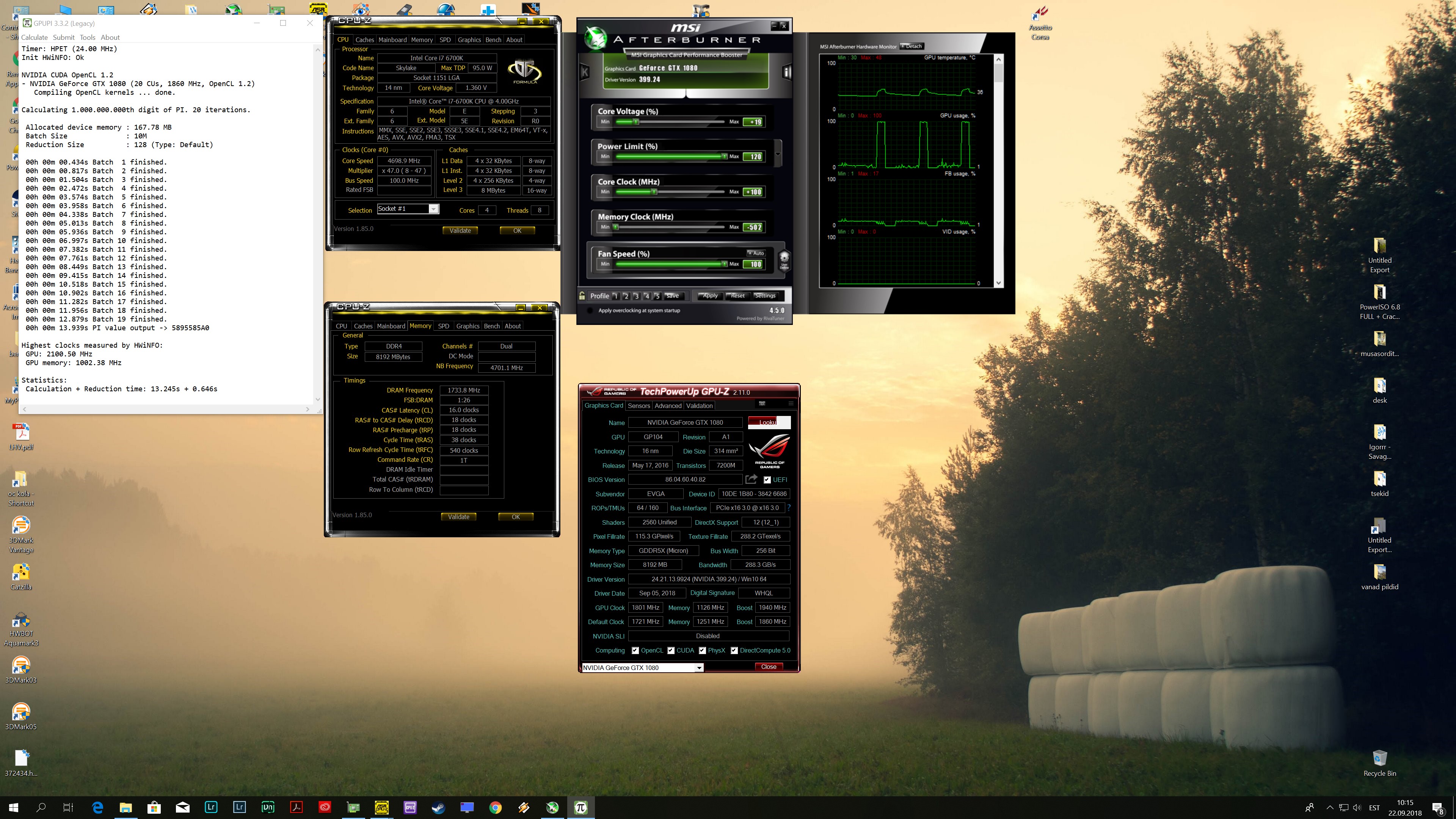
Task: Open GPU-Z hamburger menu icon
Action: [x=791, y=403]
